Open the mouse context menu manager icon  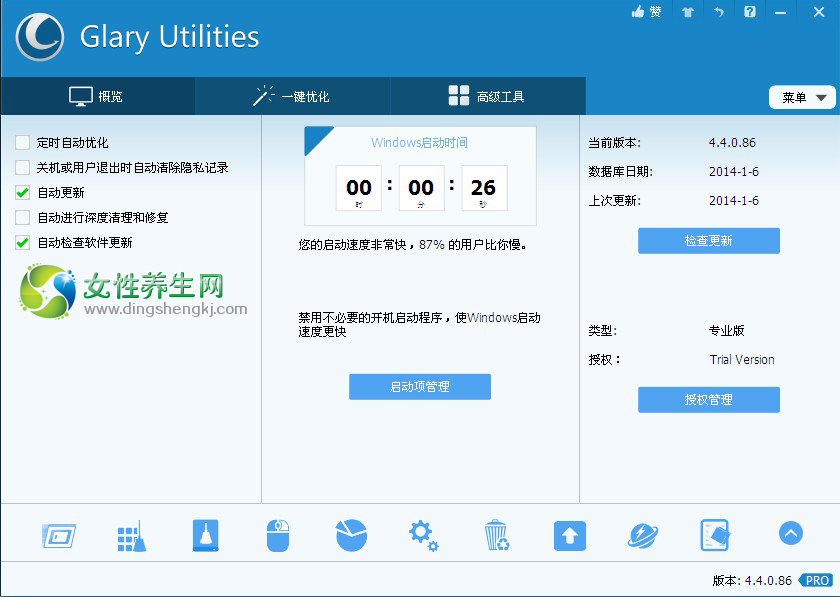point(278,535)
